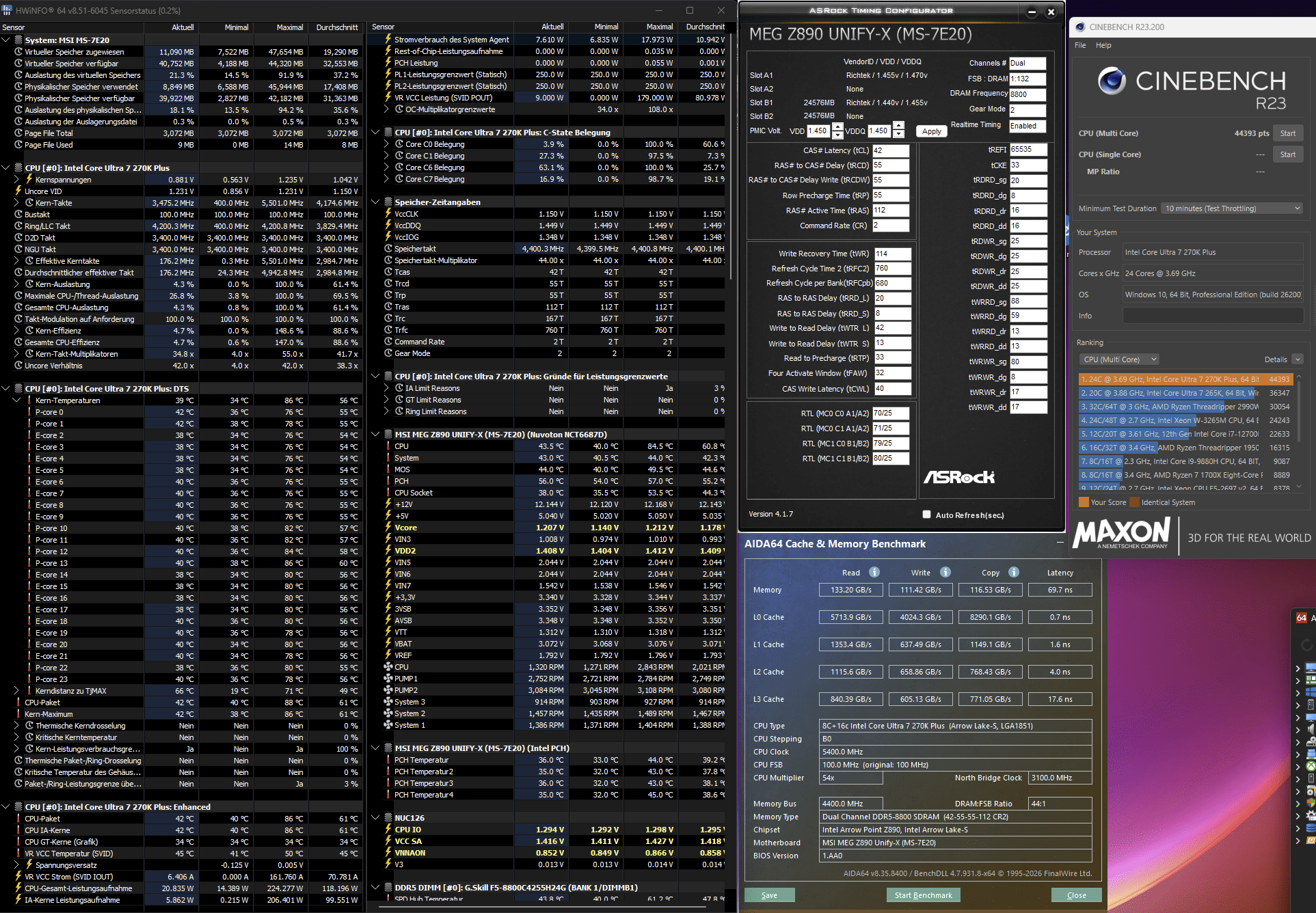Collapse the Kern-Temperaturen tree

click(x=17, y=400)
